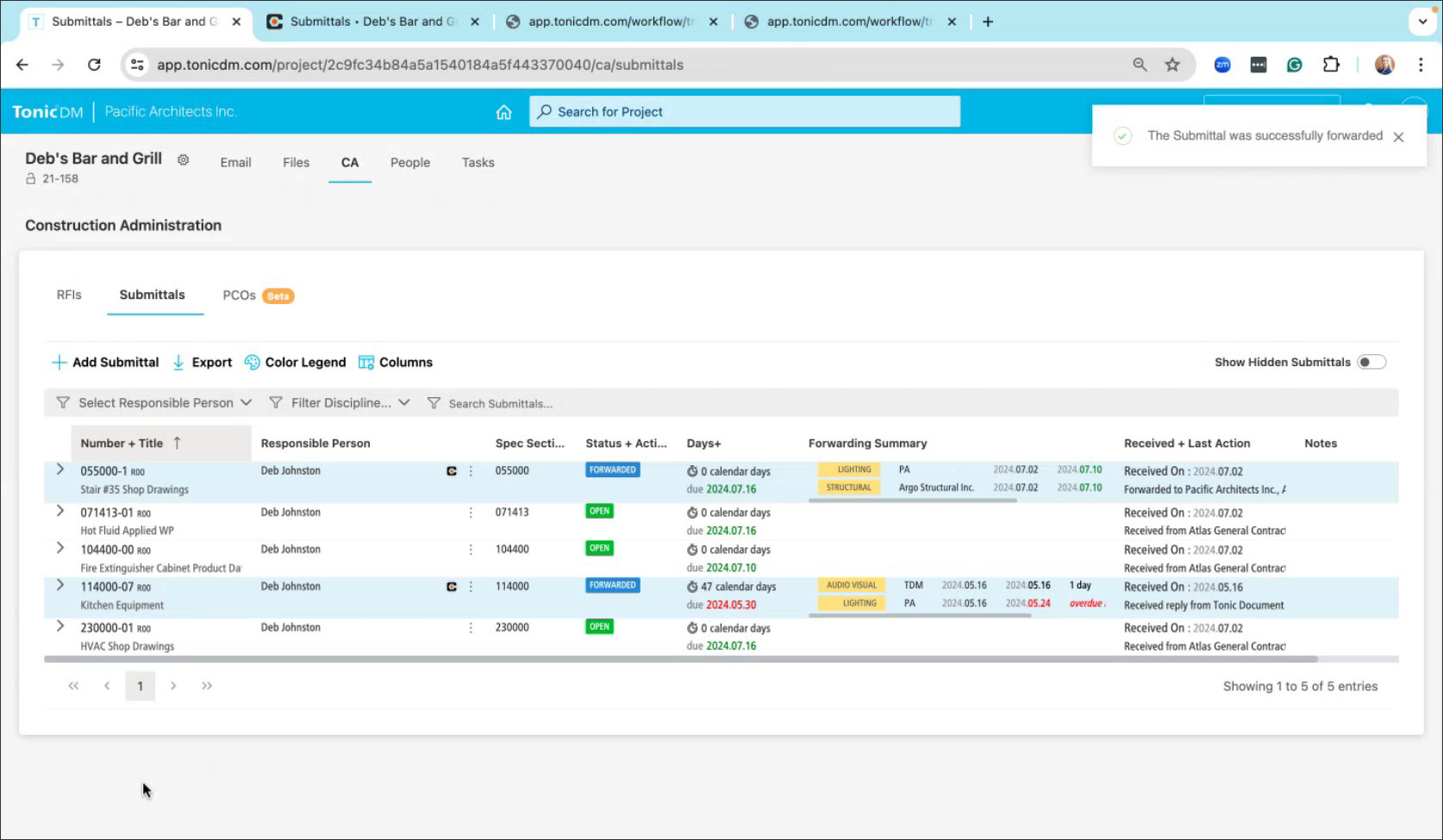Click the TonicDM logo
Image resolution: width=1443 pixels, height=840 pixels.
[47, 112]
